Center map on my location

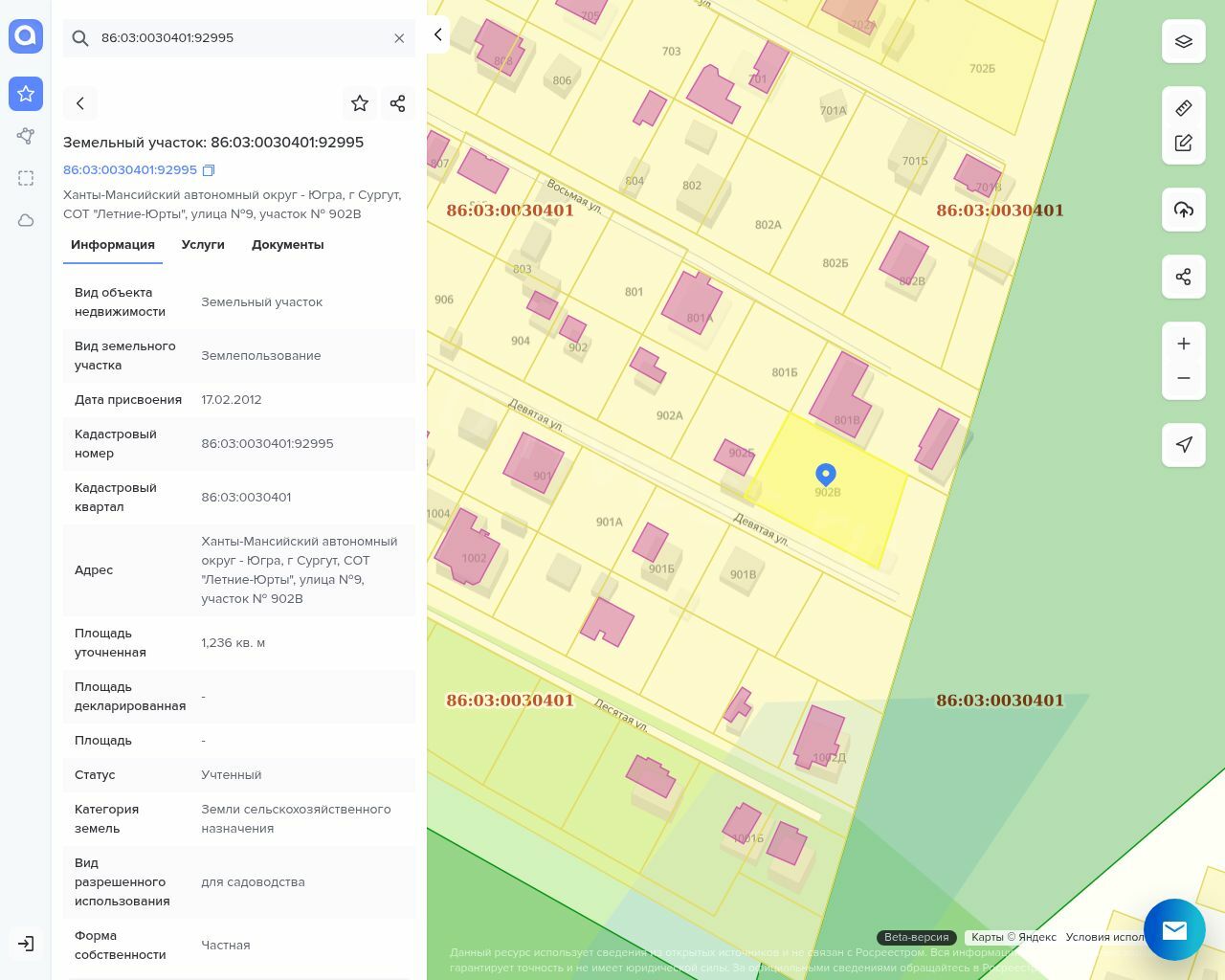[x=1184, y=445]
